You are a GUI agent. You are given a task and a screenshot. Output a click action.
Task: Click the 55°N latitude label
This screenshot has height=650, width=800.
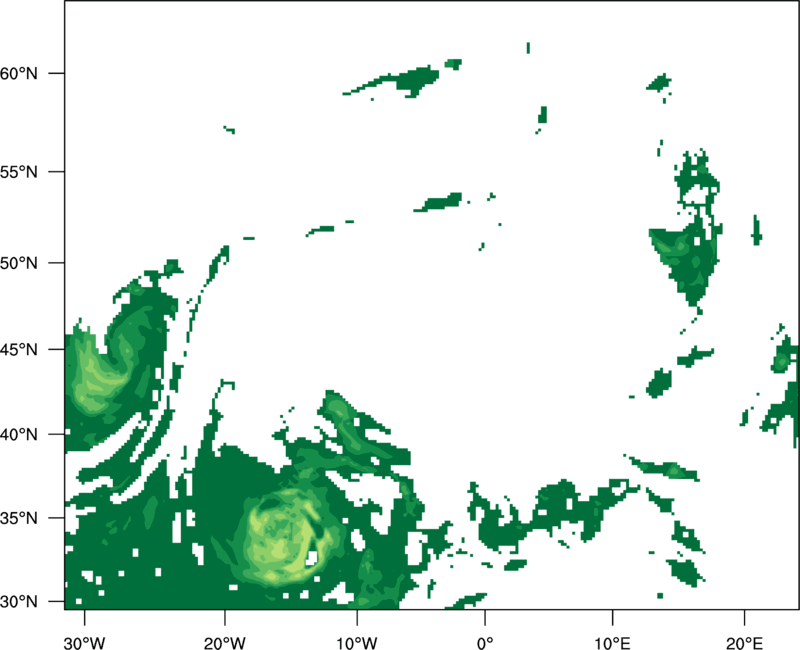(x=19, y=172)
